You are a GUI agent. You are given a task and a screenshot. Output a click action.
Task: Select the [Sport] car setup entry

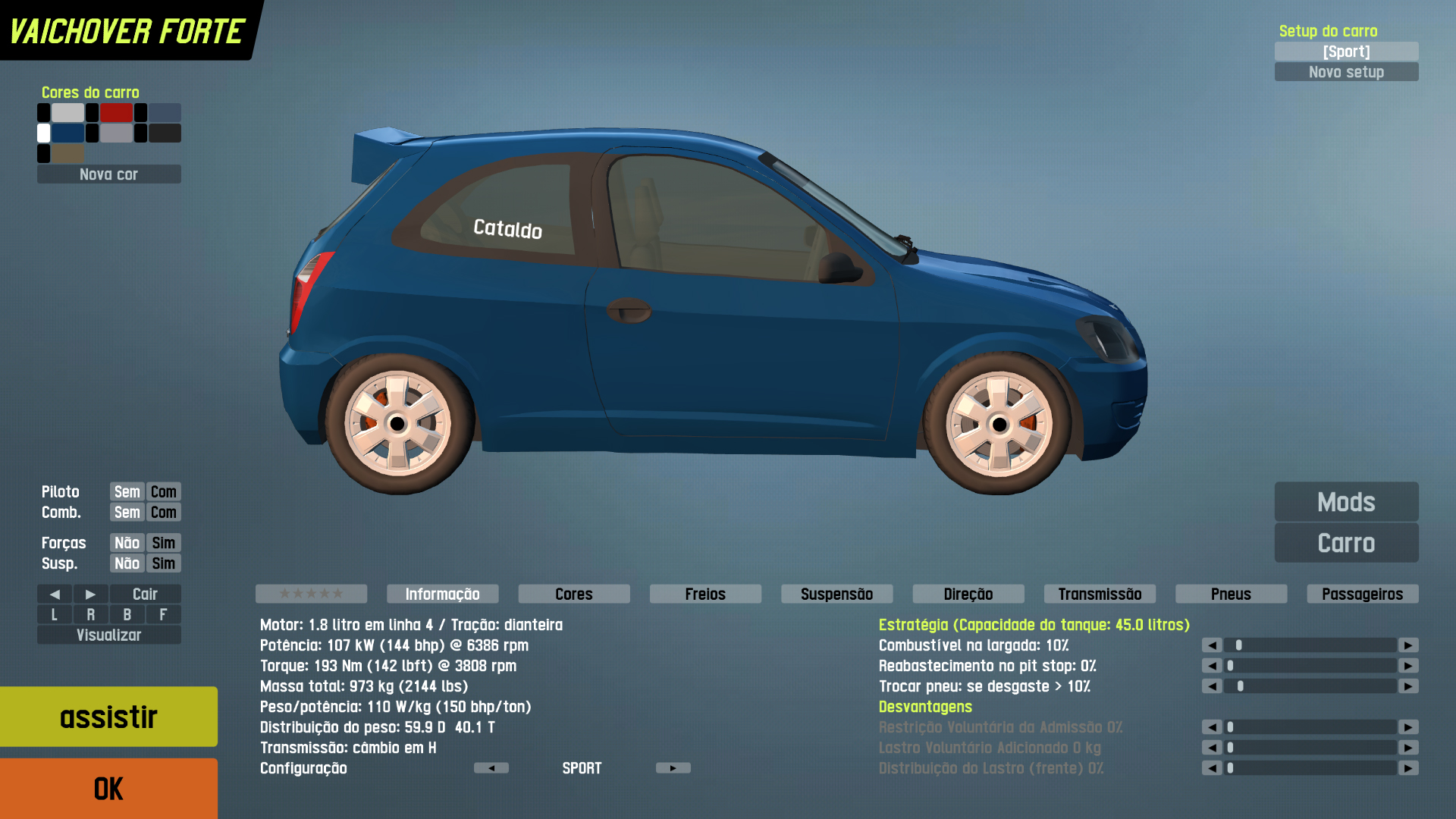tap(1346, 52)
